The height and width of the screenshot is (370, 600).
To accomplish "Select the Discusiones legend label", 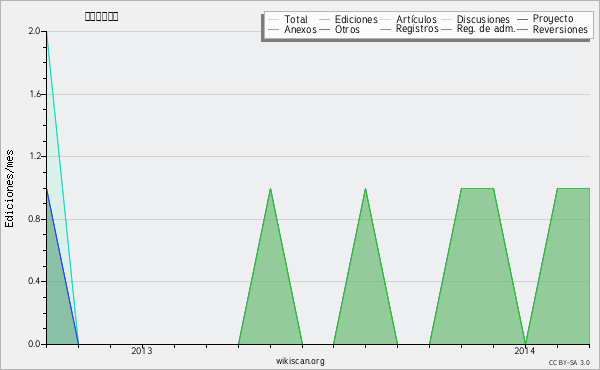I will pyautogui.click(x=483, y=19).
